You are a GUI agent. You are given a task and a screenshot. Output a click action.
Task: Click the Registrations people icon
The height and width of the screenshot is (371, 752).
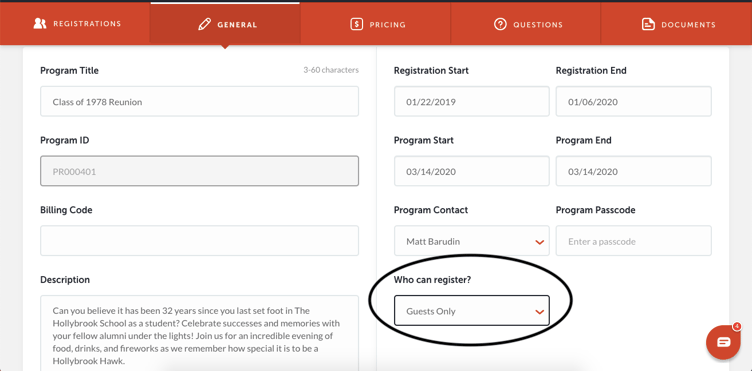coord(40,24)
